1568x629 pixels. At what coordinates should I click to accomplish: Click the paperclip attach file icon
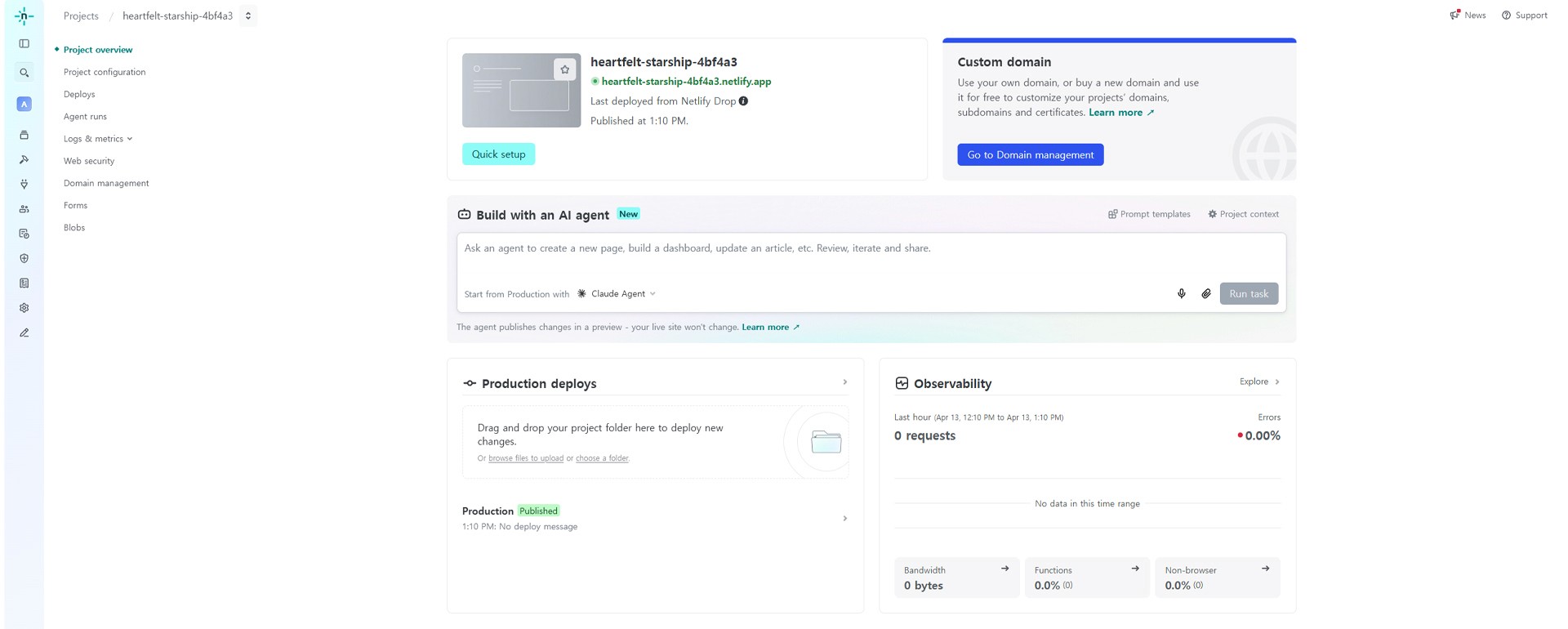click(x=1205, y=293)
